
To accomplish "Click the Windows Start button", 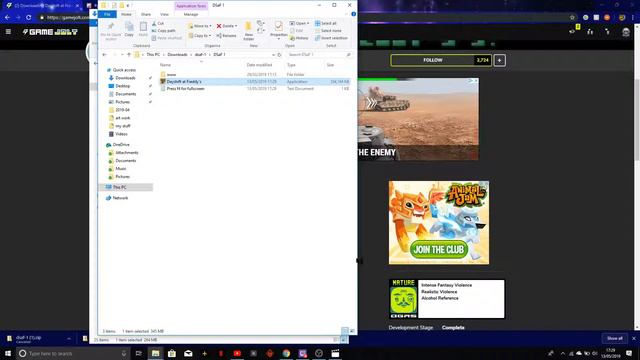I will [x=8, y=353].
